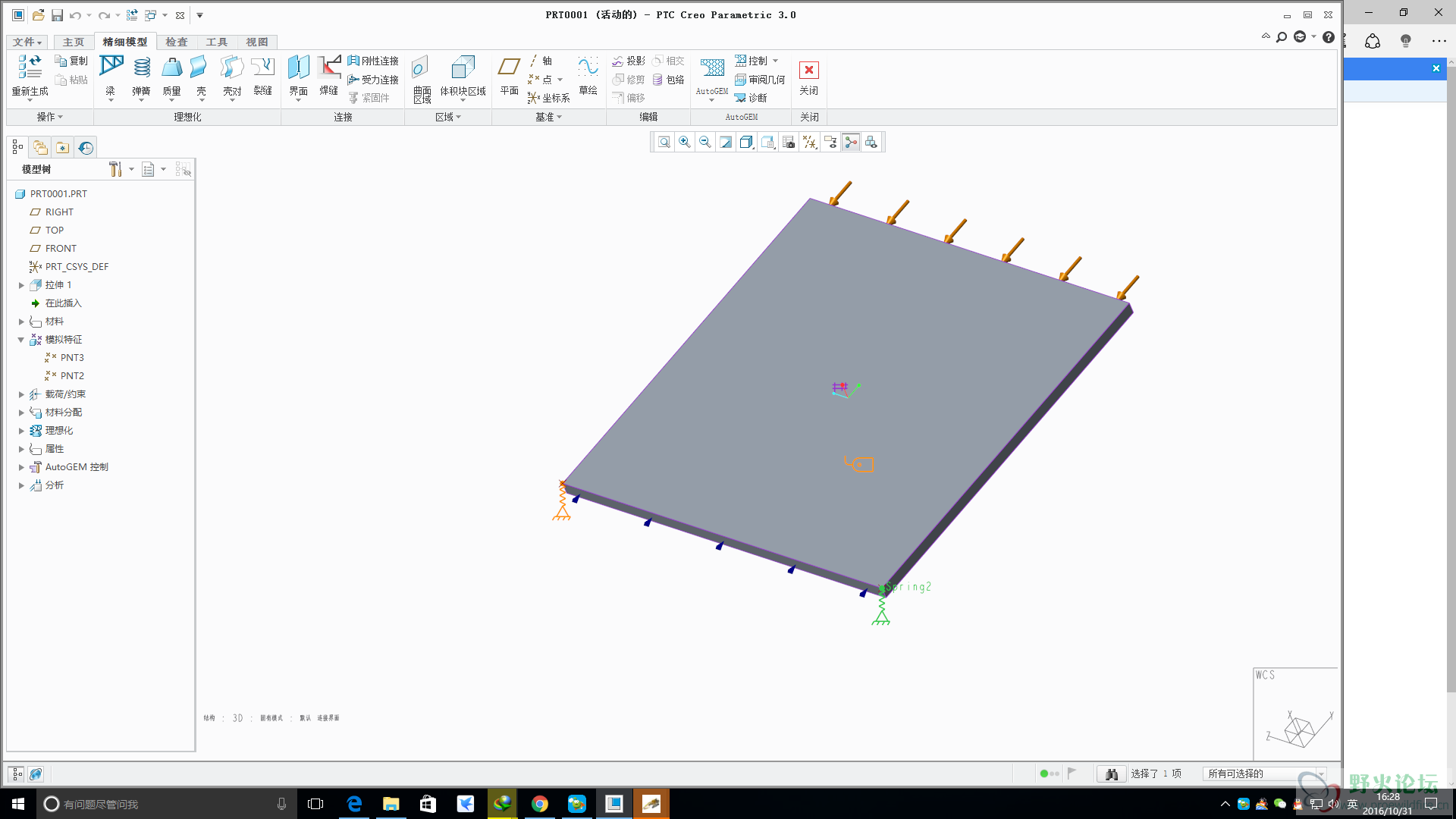This screenshot has width=1456, height=819.
Task: Click the Surface Region (曲面区域) icon
Action: [x=420, y=67]
